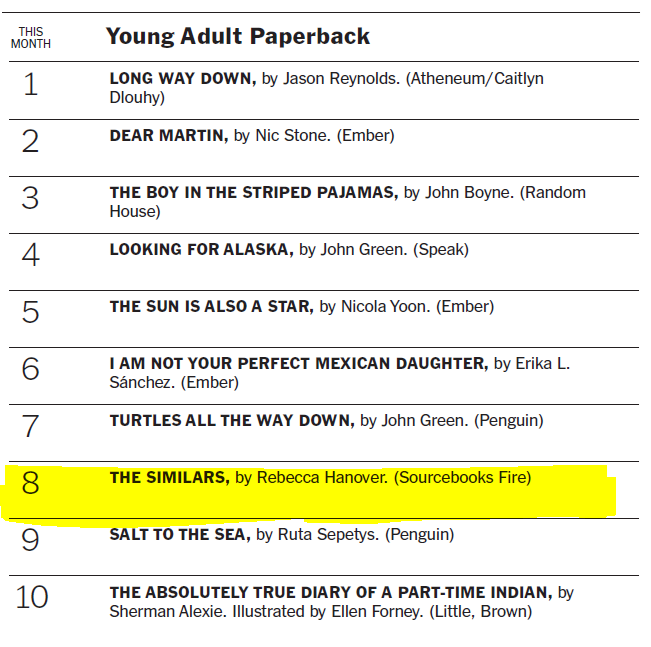Click the rank number 10
Screen dimensions: 651x647
point(31,598)
